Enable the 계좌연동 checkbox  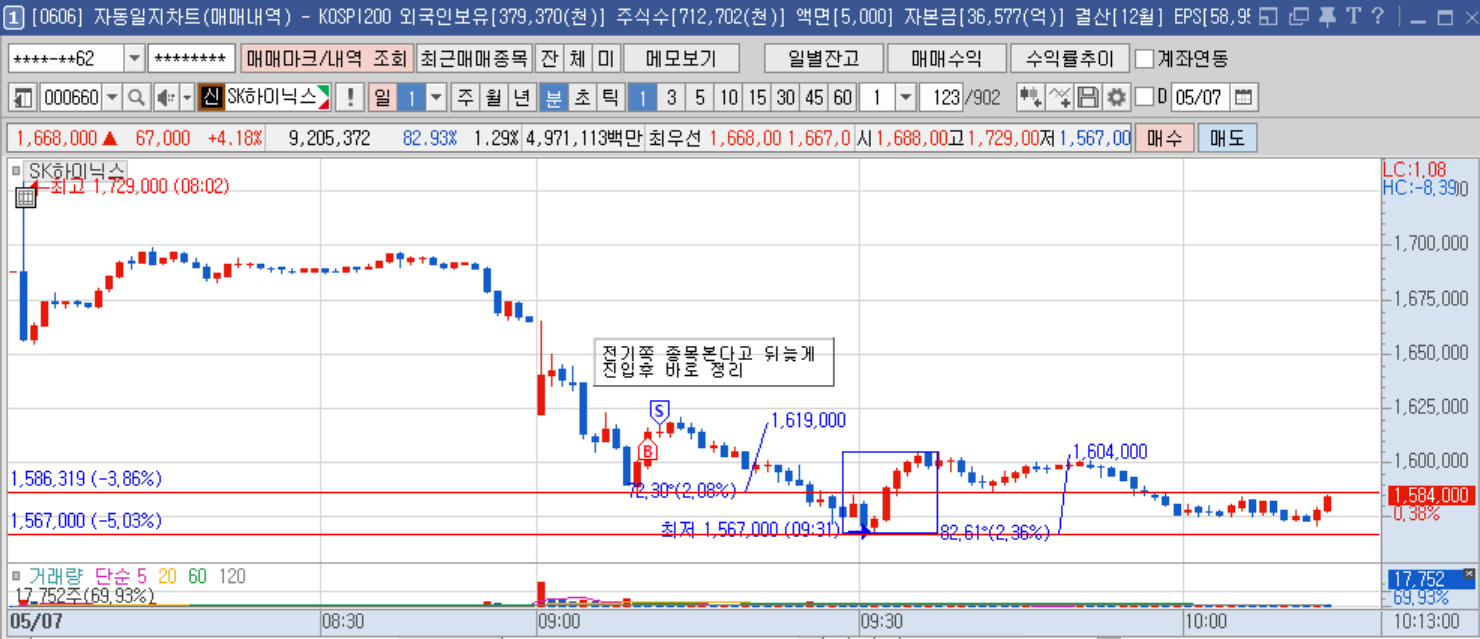coord(1144,59)
